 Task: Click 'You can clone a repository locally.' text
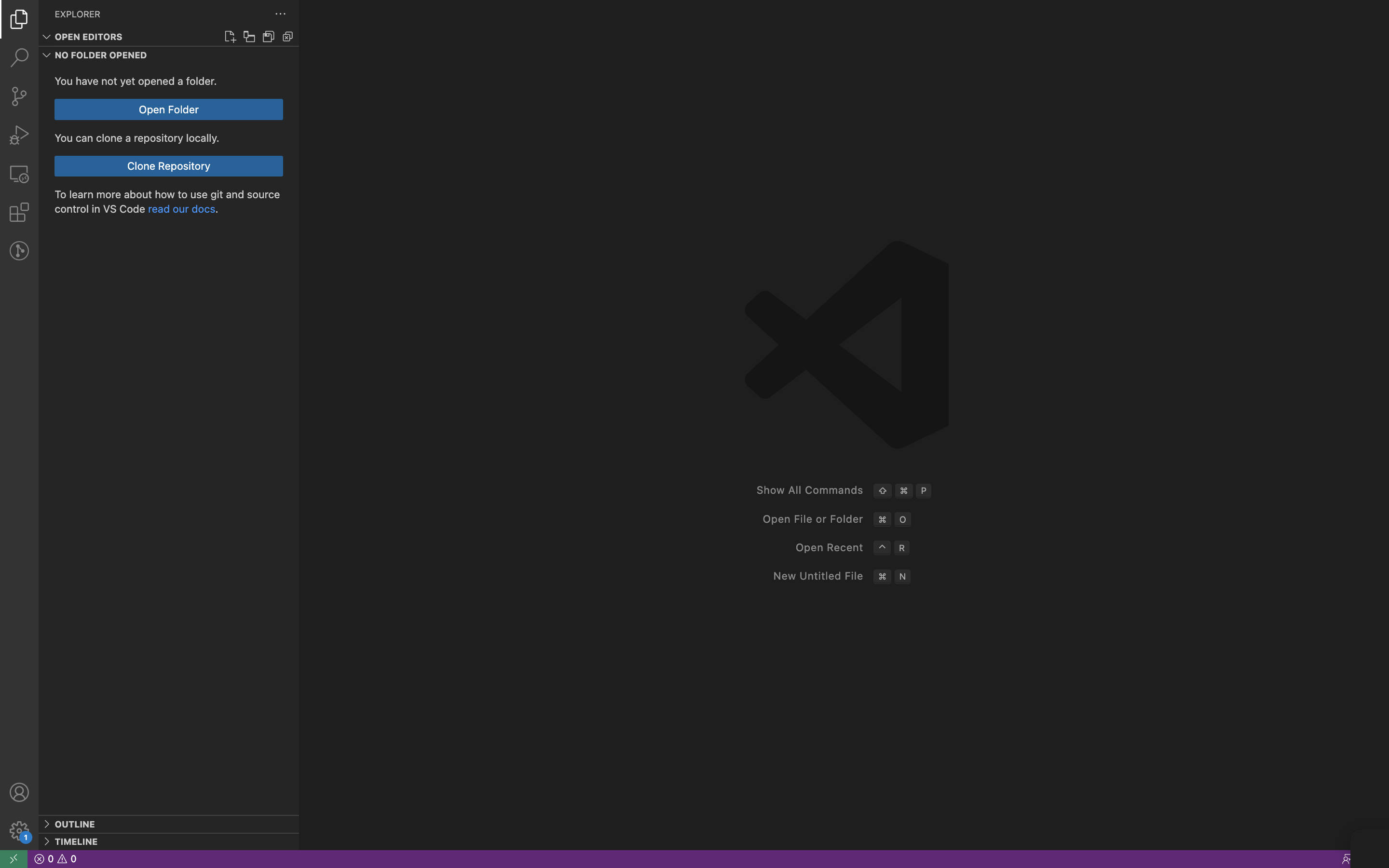pyautogui.click(x=136, y=138)
